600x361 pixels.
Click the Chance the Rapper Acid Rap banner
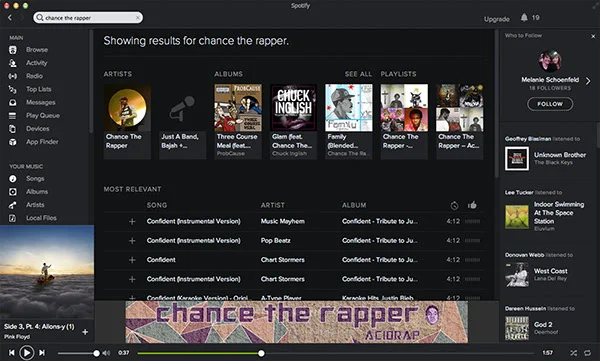(x=297, y=322)
